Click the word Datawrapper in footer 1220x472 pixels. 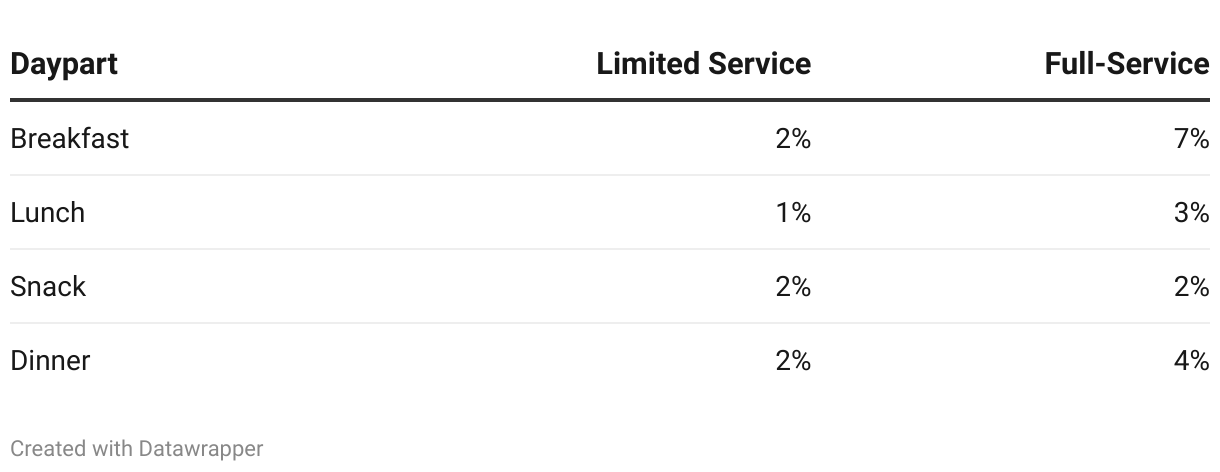(x=201, y=448)
